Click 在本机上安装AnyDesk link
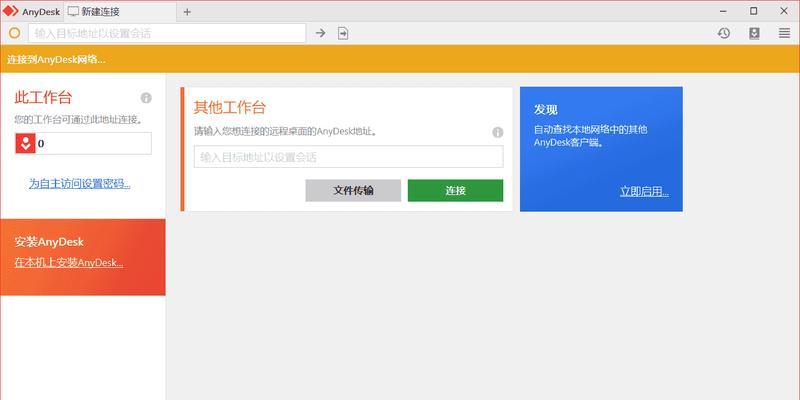This screenshot has width=800, height=400. [69, 262]
